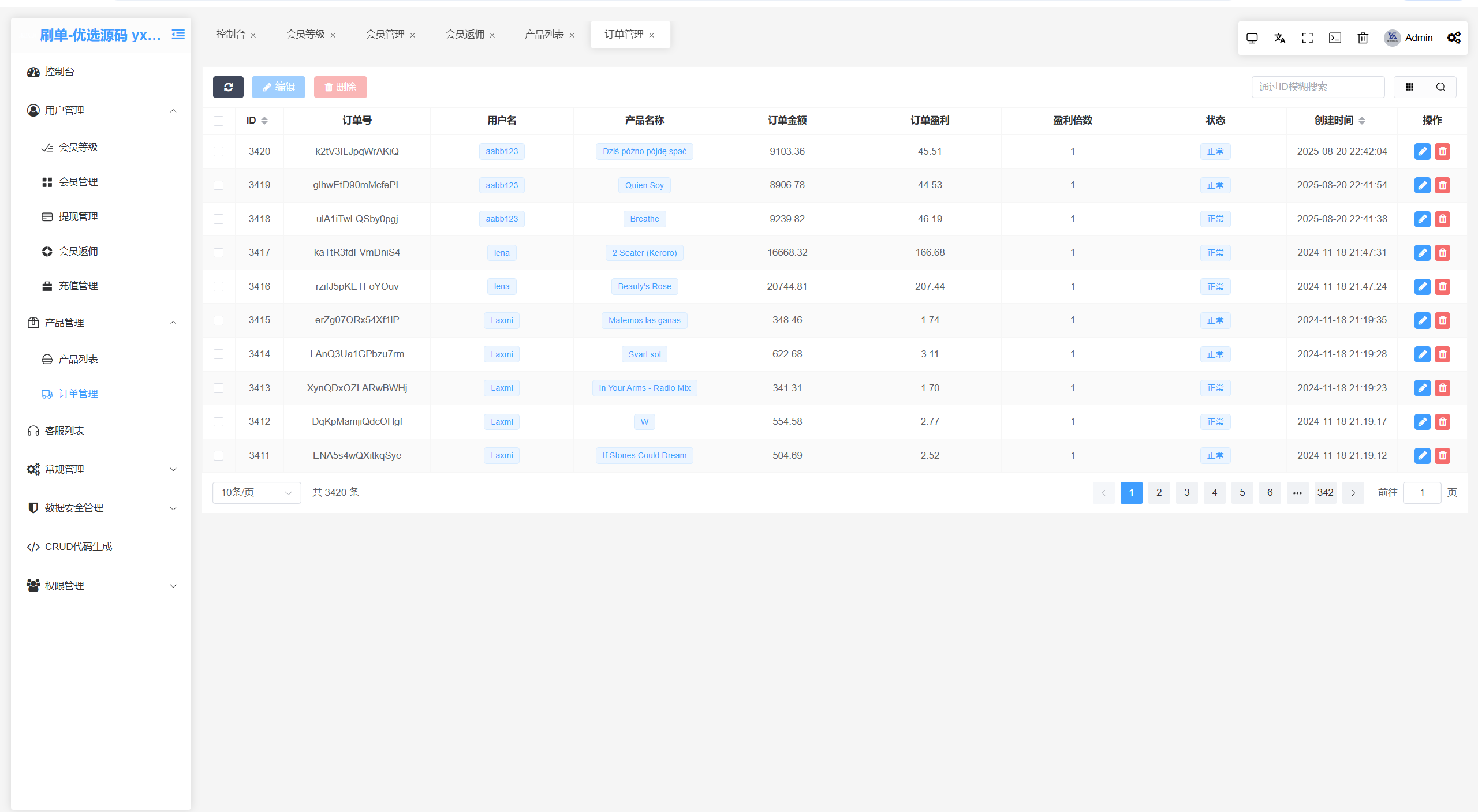
Task: Go to page 3 of orders
Action: (x=1186, y=493)
